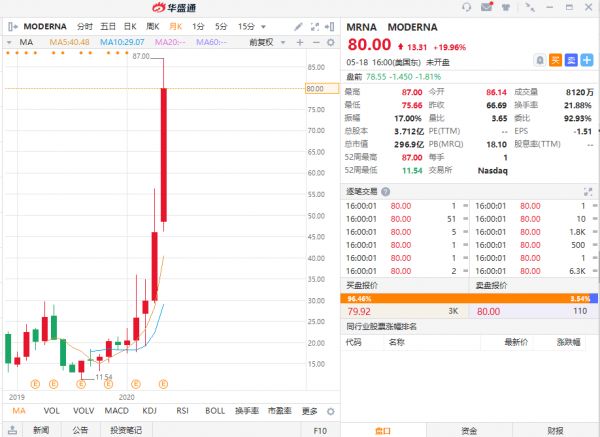Enable the MACD indicator
Screen dimensions: 600x437
116,411
